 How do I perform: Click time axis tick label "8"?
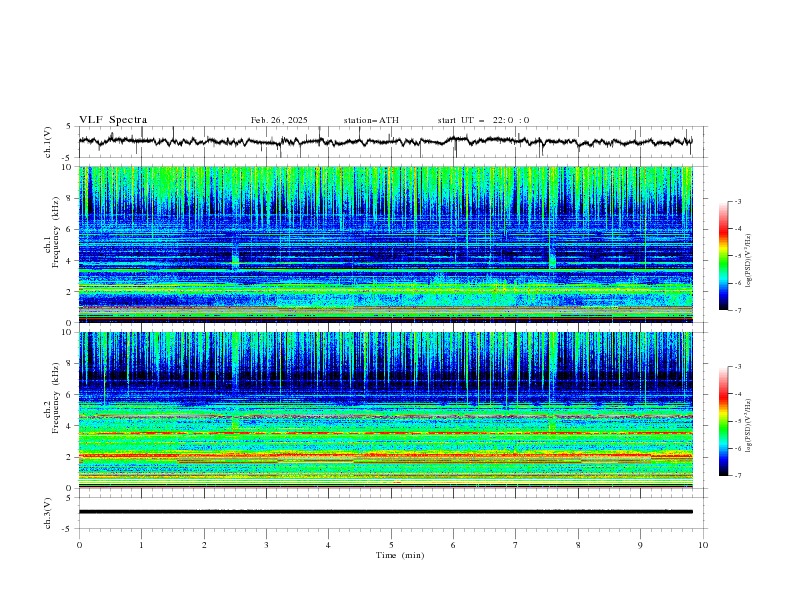click(x=578, y=545)
